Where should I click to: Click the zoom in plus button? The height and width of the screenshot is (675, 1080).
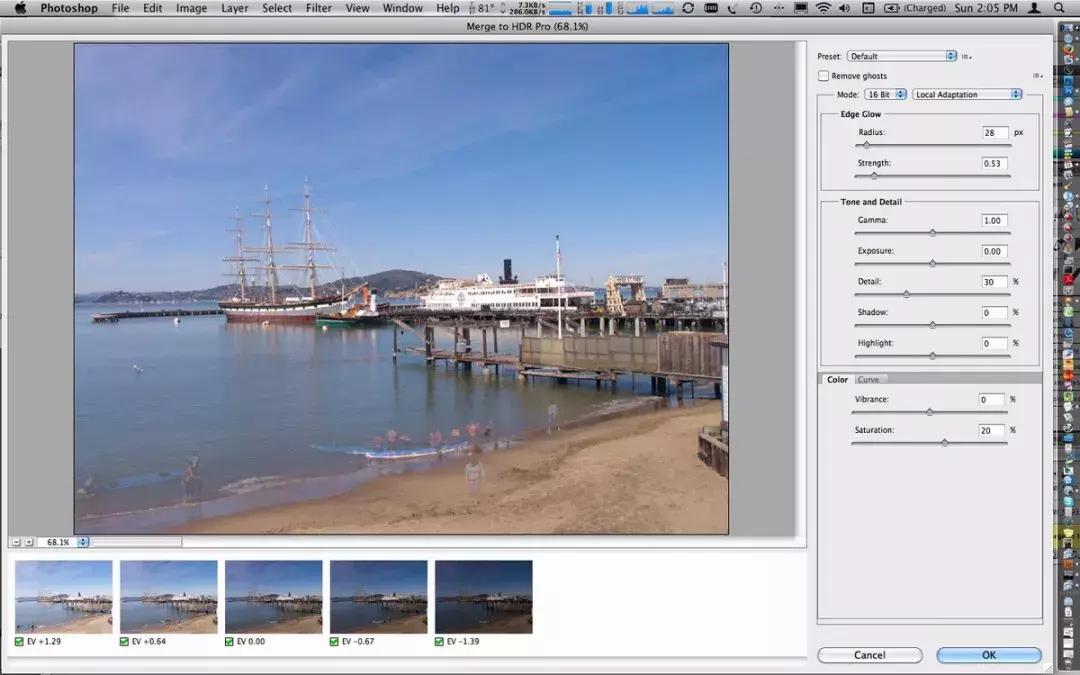pyautogui.click(x=29, y=542)
